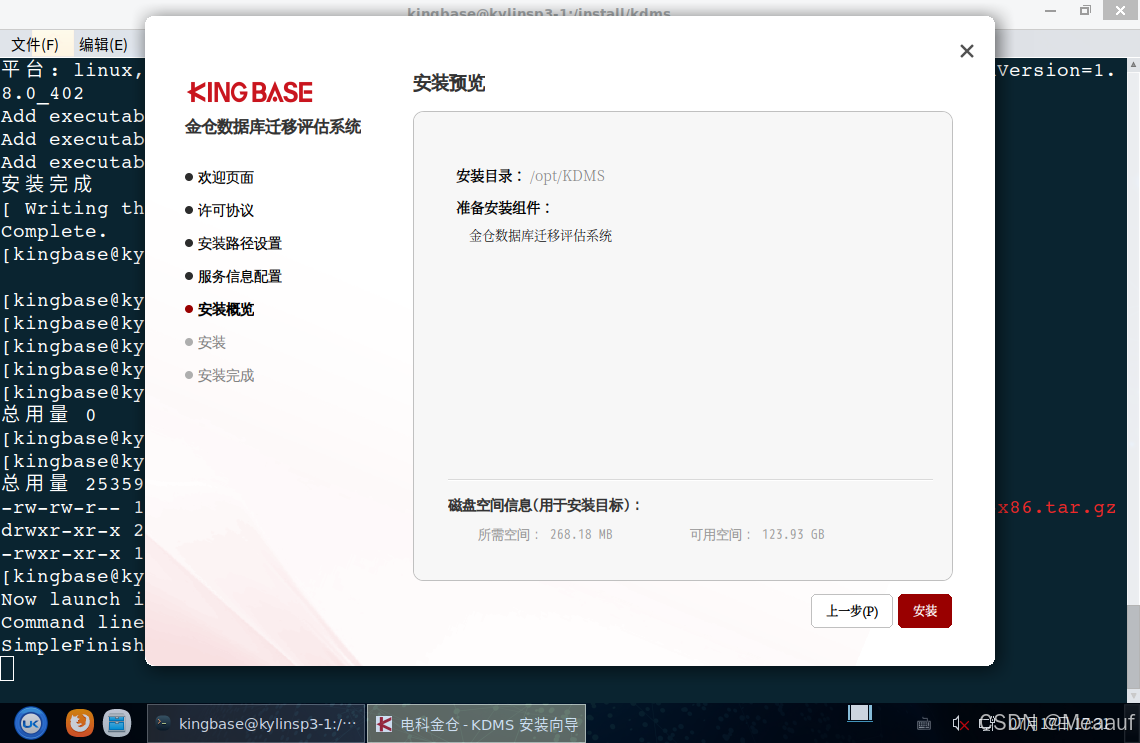Screen dimensions: 1140x743
Task: Go back with 上一步(P) button
Action: click(851, 611)
